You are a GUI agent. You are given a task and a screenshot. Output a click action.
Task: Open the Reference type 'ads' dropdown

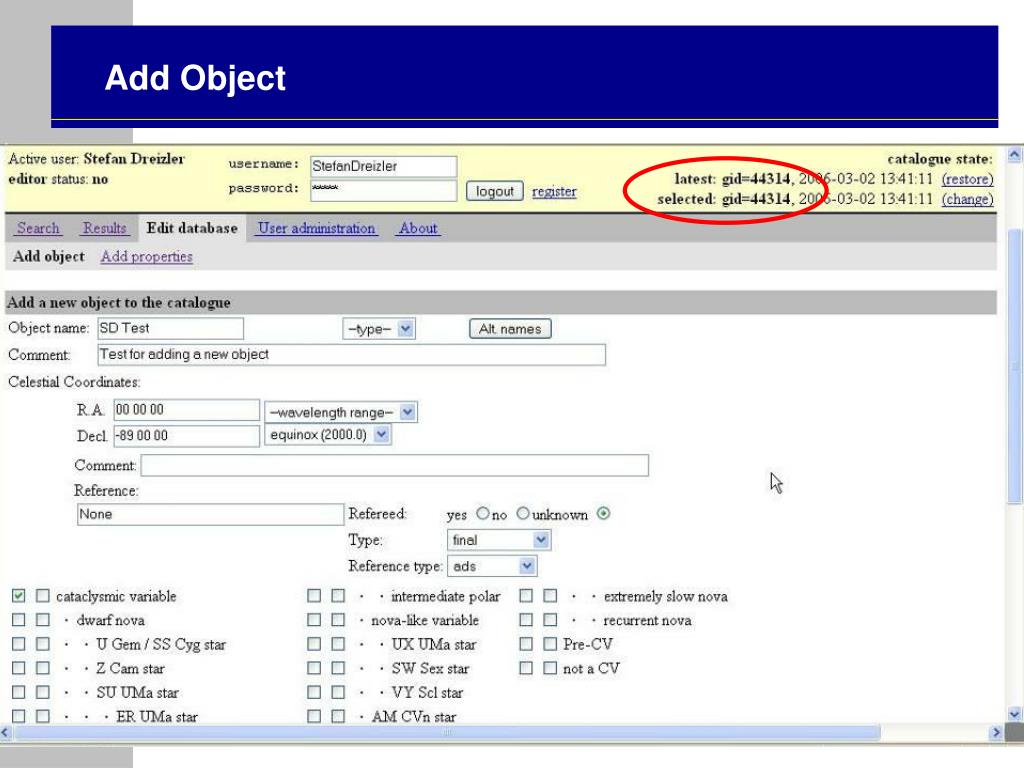(492, 566)
